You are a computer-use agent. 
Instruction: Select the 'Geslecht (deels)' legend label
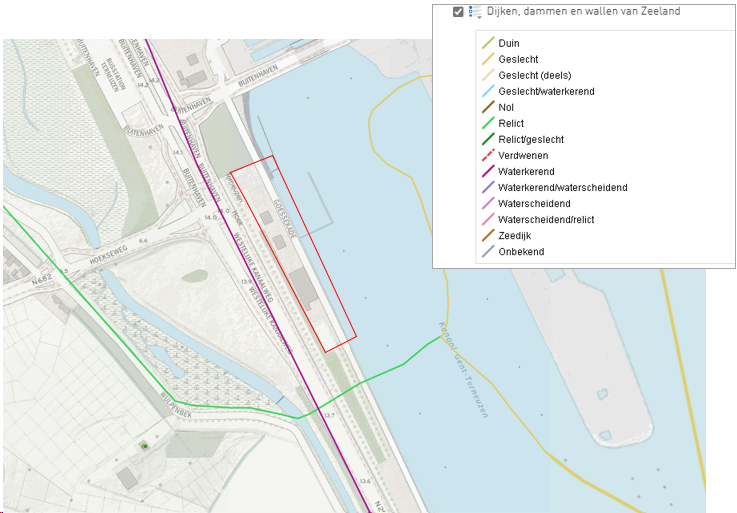pos(535,75)
